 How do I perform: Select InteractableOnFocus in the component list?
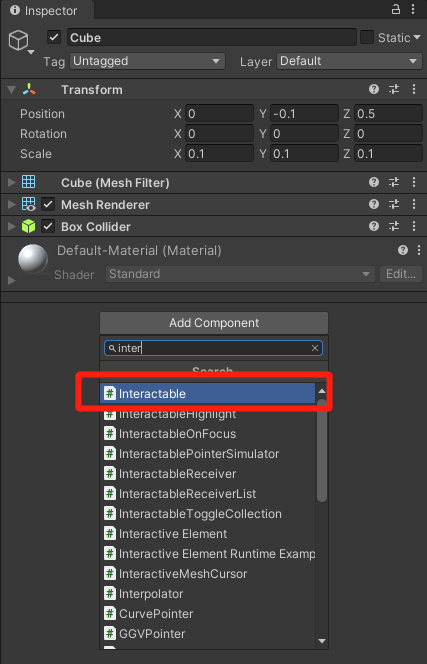point(208,434)
